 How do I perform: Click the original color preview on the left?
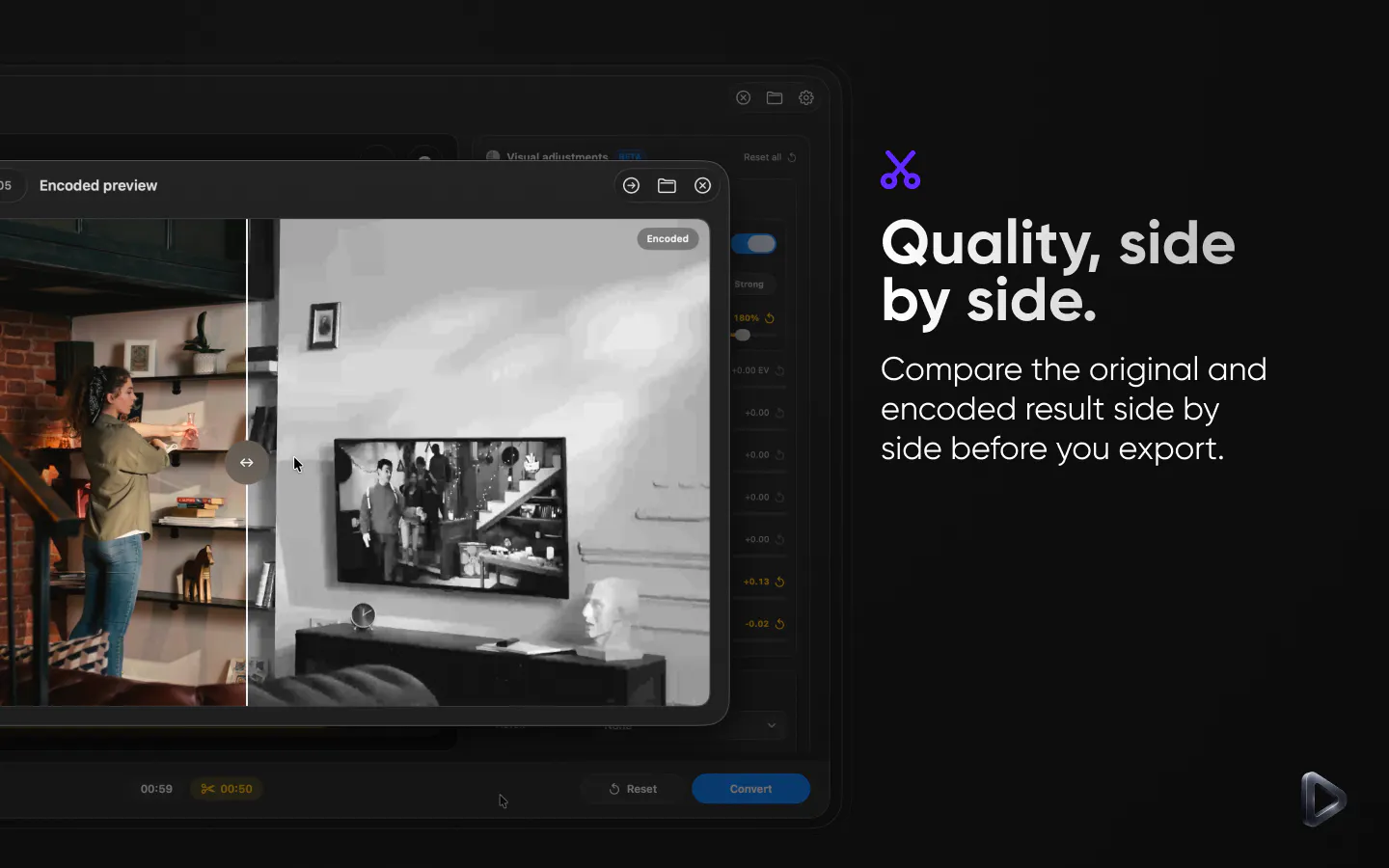tap(123, 462)
